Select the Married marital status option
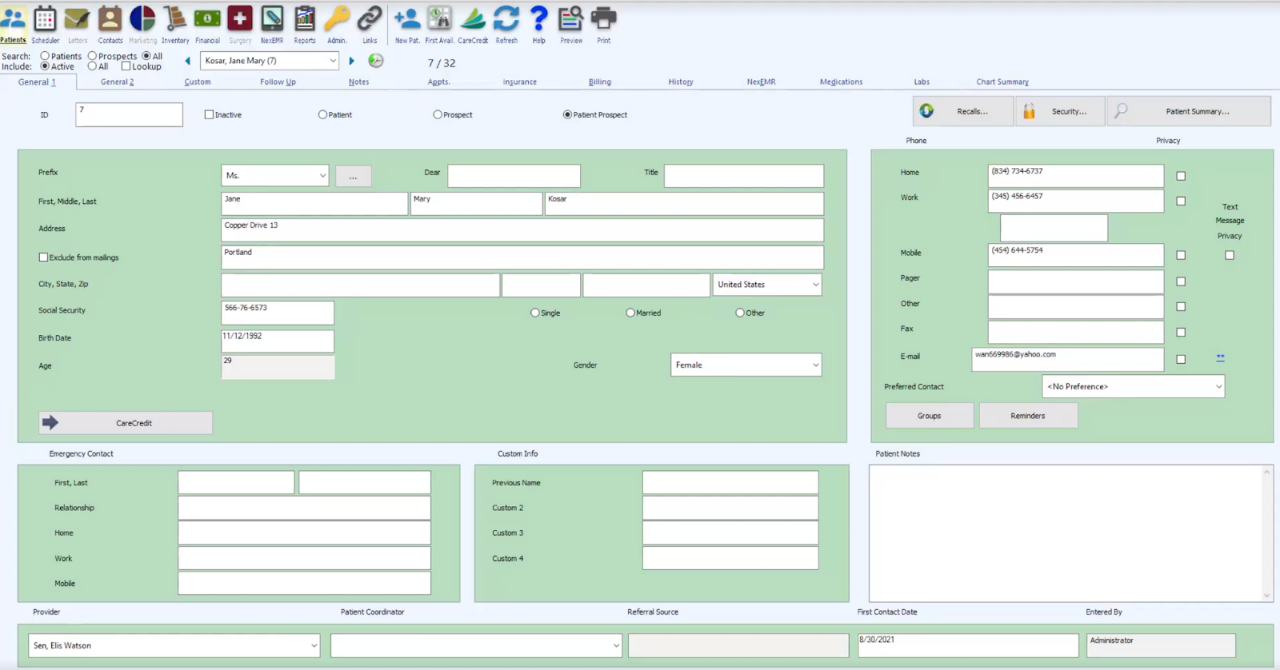The image size is (1280, 670). tap(630, 312)
